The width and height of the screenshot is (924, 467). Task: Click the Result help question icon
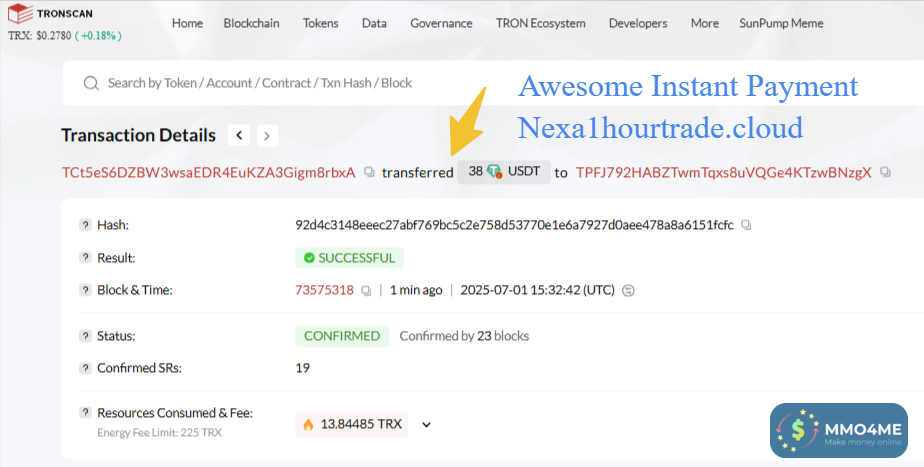click(85, 258)
